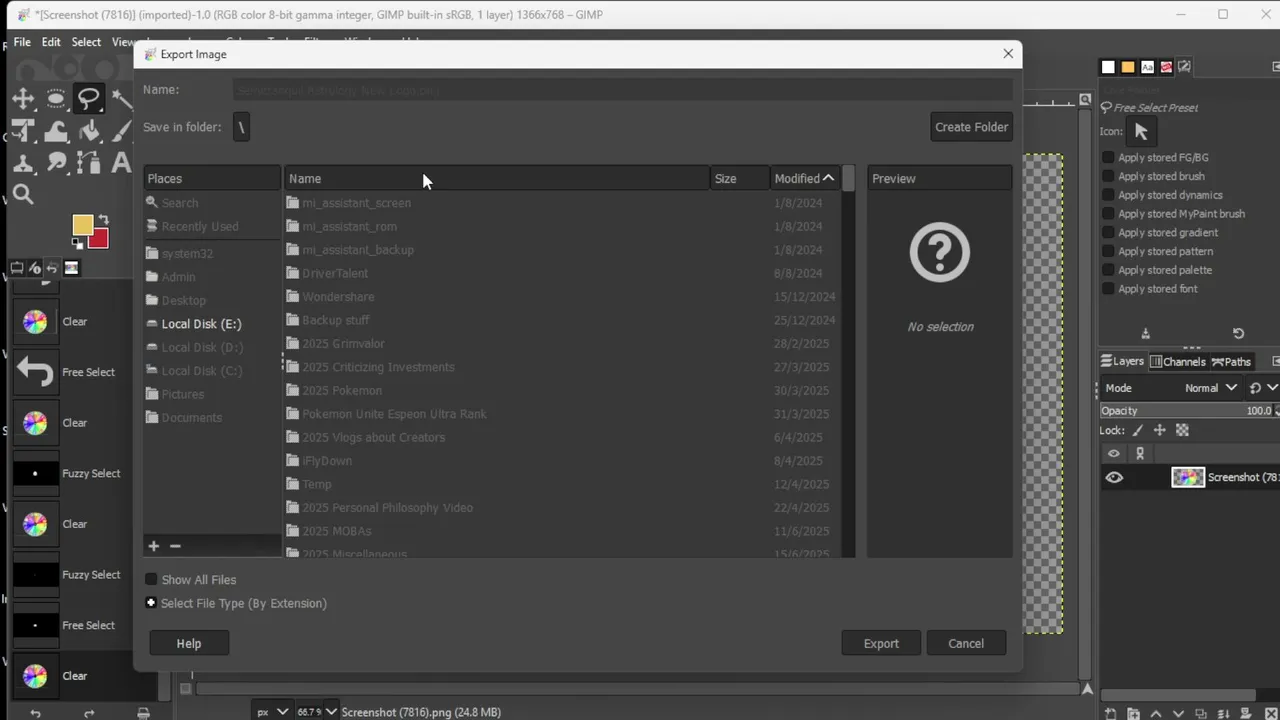
Task: Enable Apply stored font
Action: (1108, 289)
